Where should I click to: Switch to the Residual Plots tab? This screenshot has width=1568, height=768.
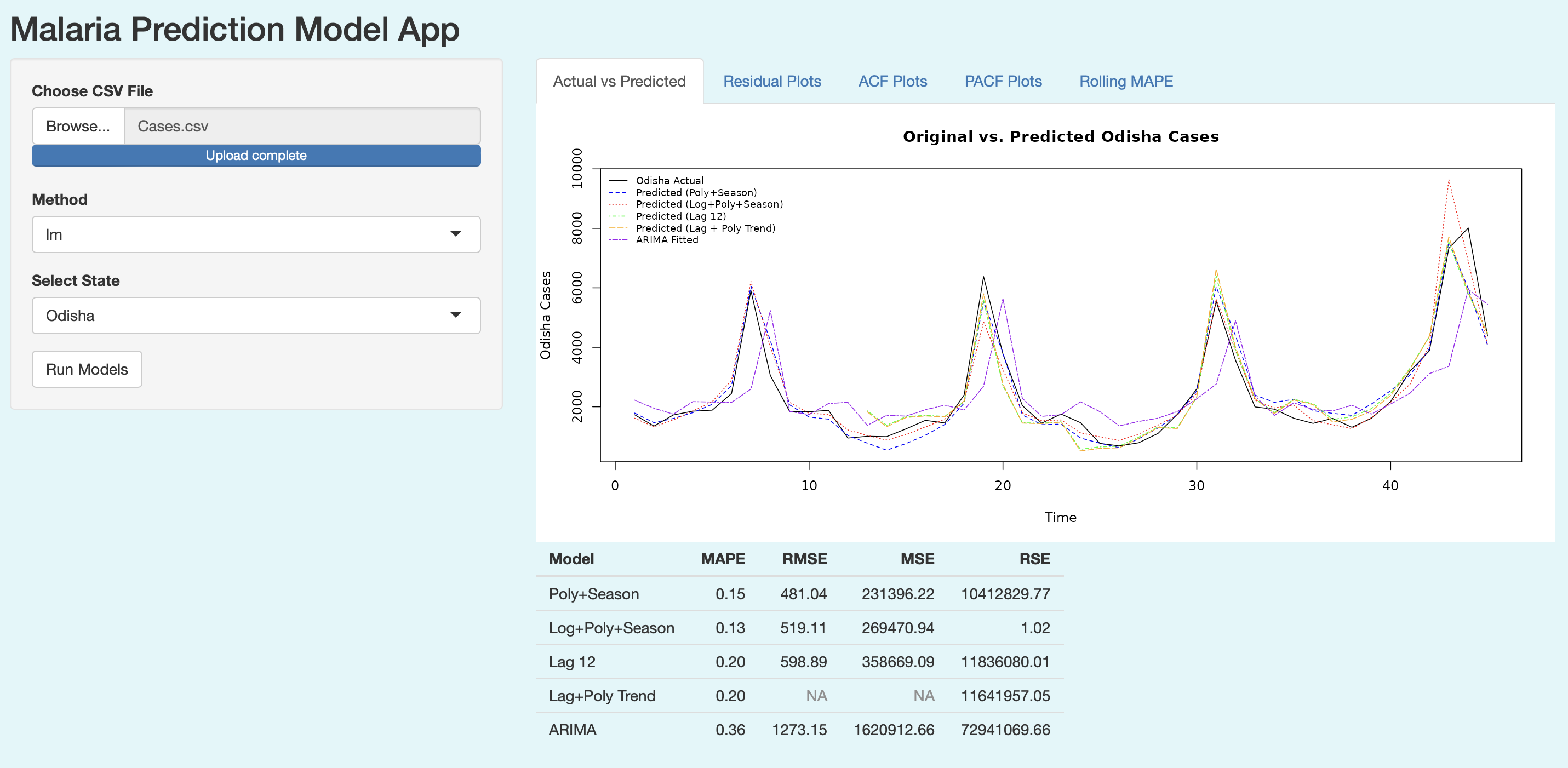point(771,82)
